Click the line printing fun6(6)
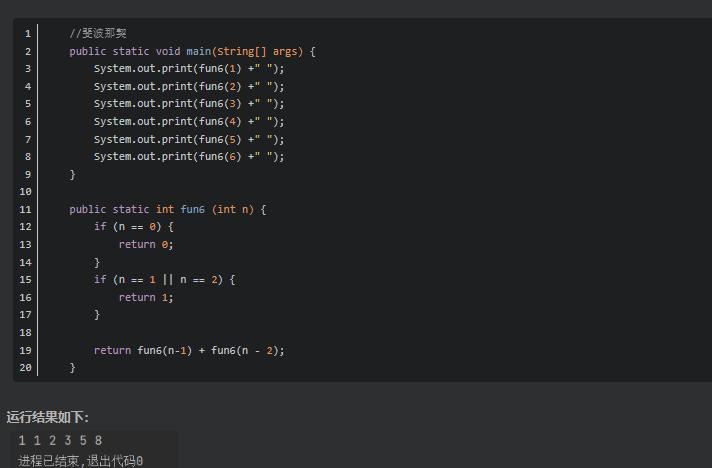The image size is (712, 468). tap(189, 157)
